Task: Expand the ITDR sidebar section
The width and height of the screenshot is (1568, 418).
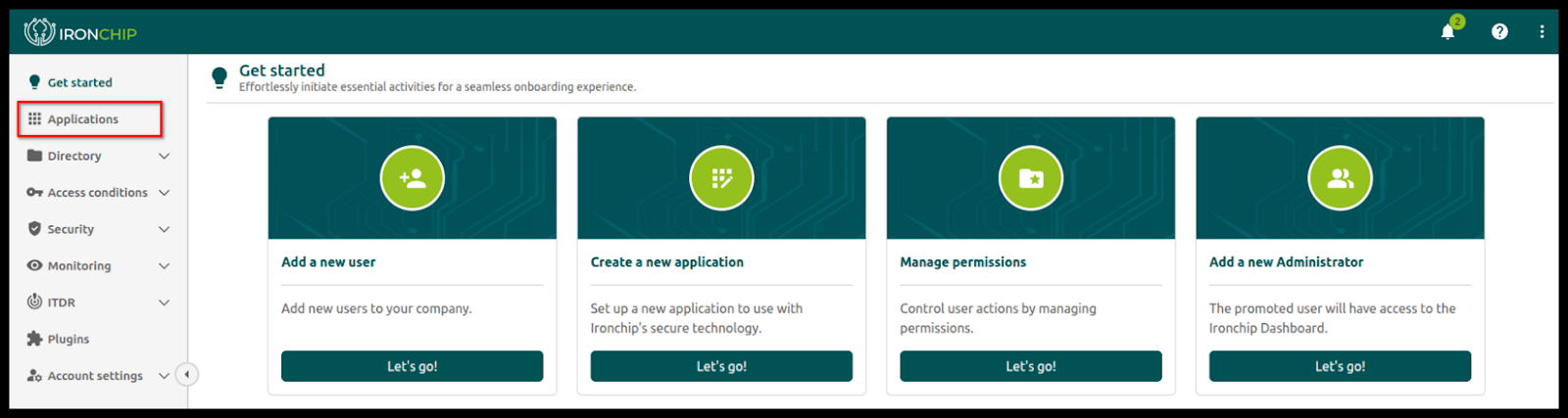Action: point(98,302)
